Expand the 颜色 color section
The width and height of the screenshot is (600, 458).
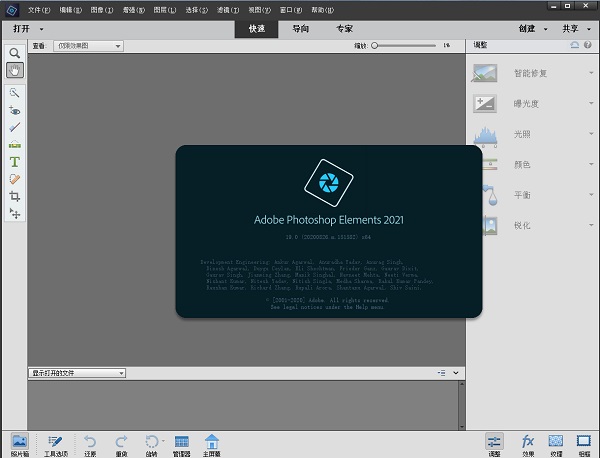point(591,164)
